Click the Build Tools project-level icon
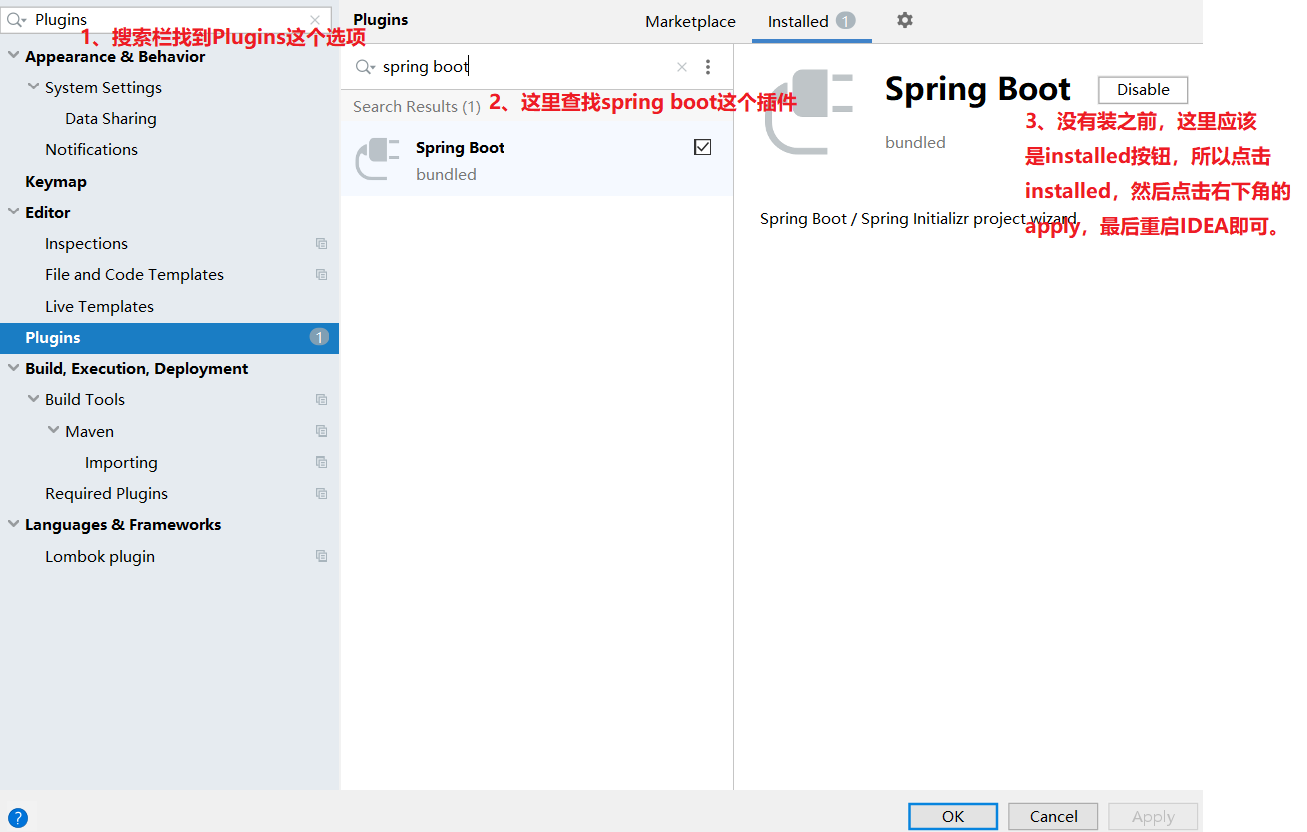The height and width of the screenshot is (832, 1307). tap(321, 399)
